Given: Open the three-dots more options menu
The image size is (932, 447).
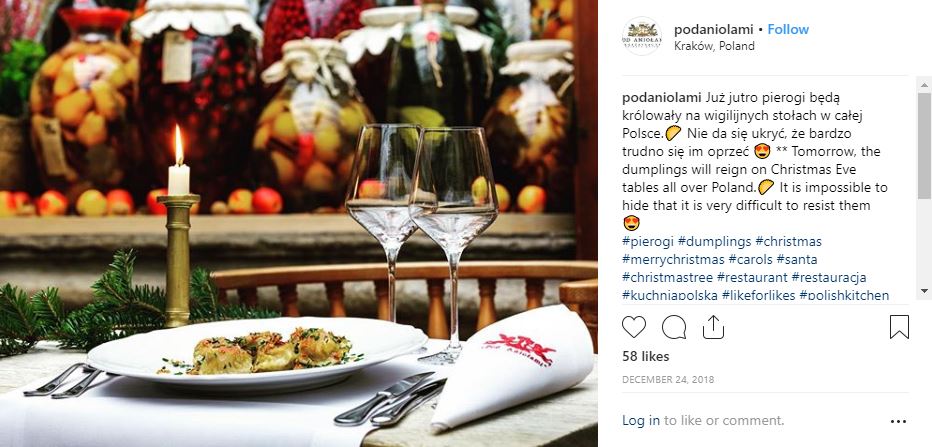Looking at the screenshot, I should [898, 421].
